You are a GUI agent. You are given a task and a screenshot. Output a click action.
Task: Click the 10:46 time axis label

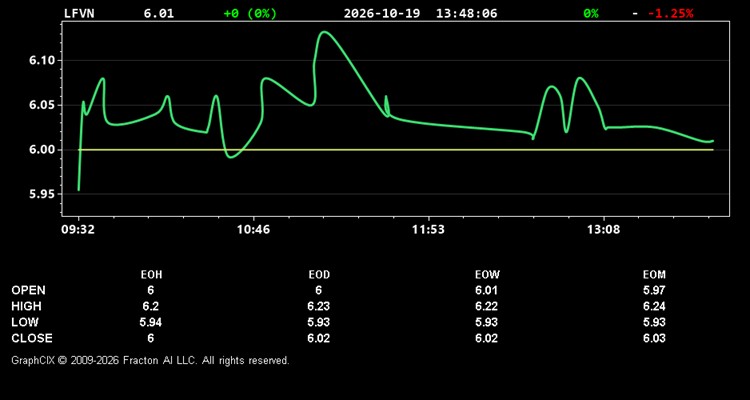[253, 230]
